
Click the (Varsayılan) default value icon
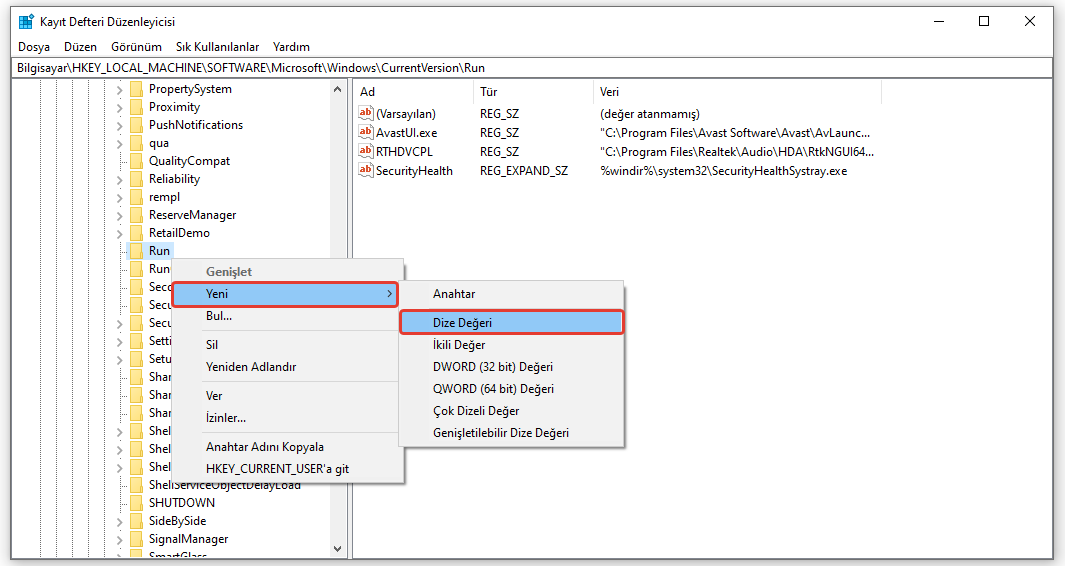(x=366, y=113)
